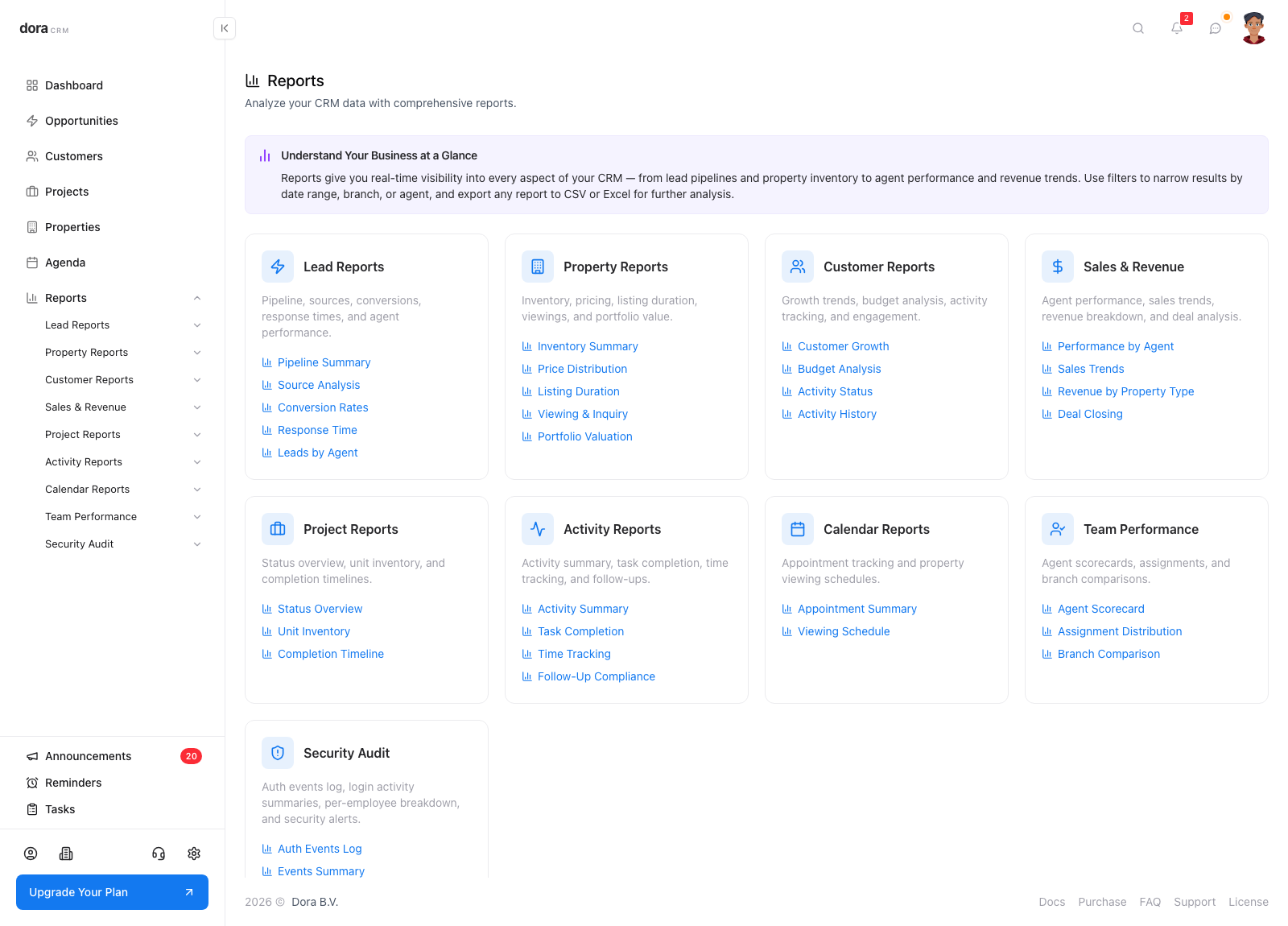This screenshot has width=1288, height=926.
Task: Open Announcements with the 20 badge
Action: (113, 756)
